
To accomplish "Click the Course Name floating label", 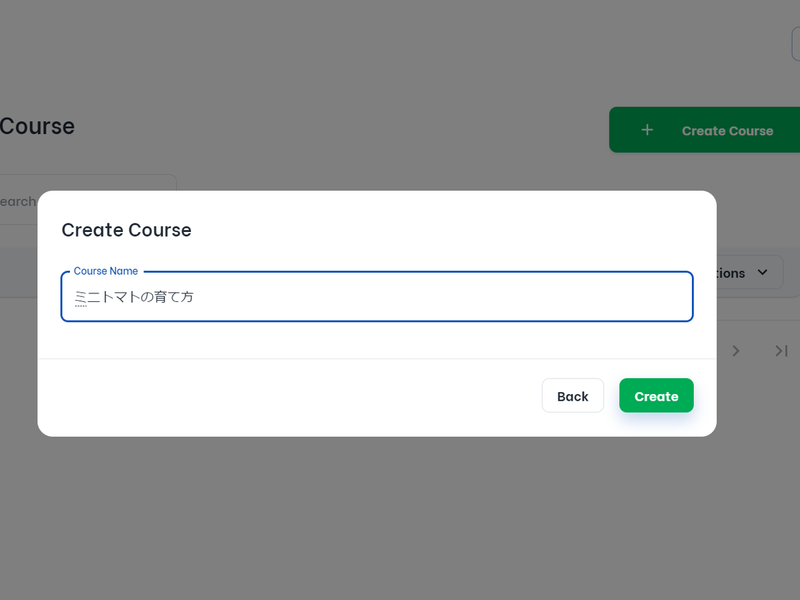I will [x=106, y=271].
